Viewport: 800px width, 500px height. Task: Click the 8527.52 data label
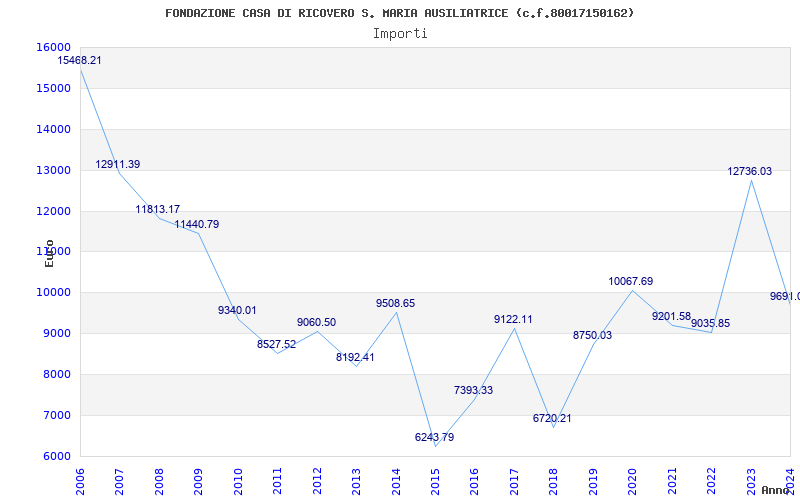(x=277, y=344)
